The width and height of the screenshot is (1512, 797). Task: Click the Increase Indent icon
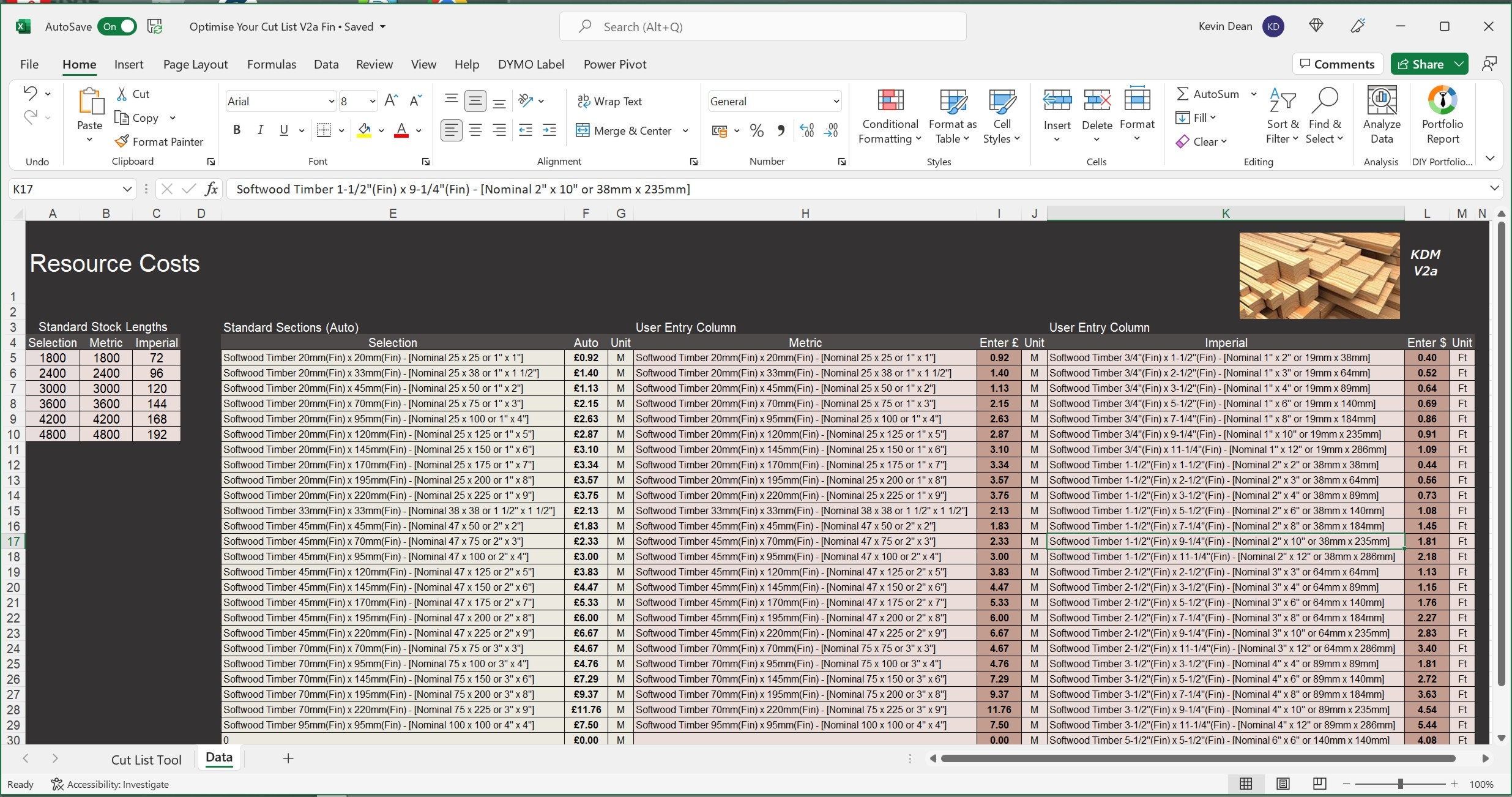coord(549,130)
